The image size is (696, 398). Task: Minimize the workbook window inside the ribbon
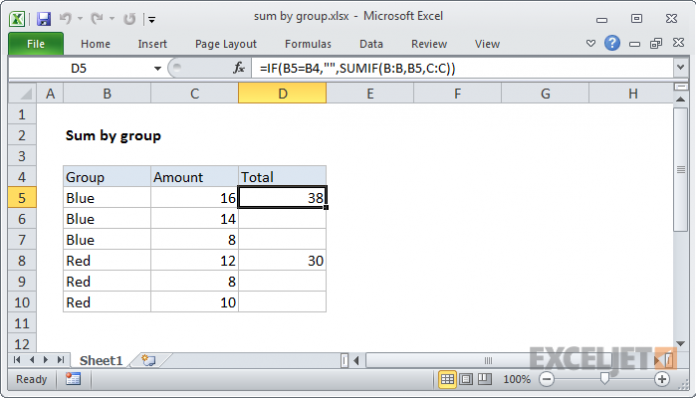634,43
